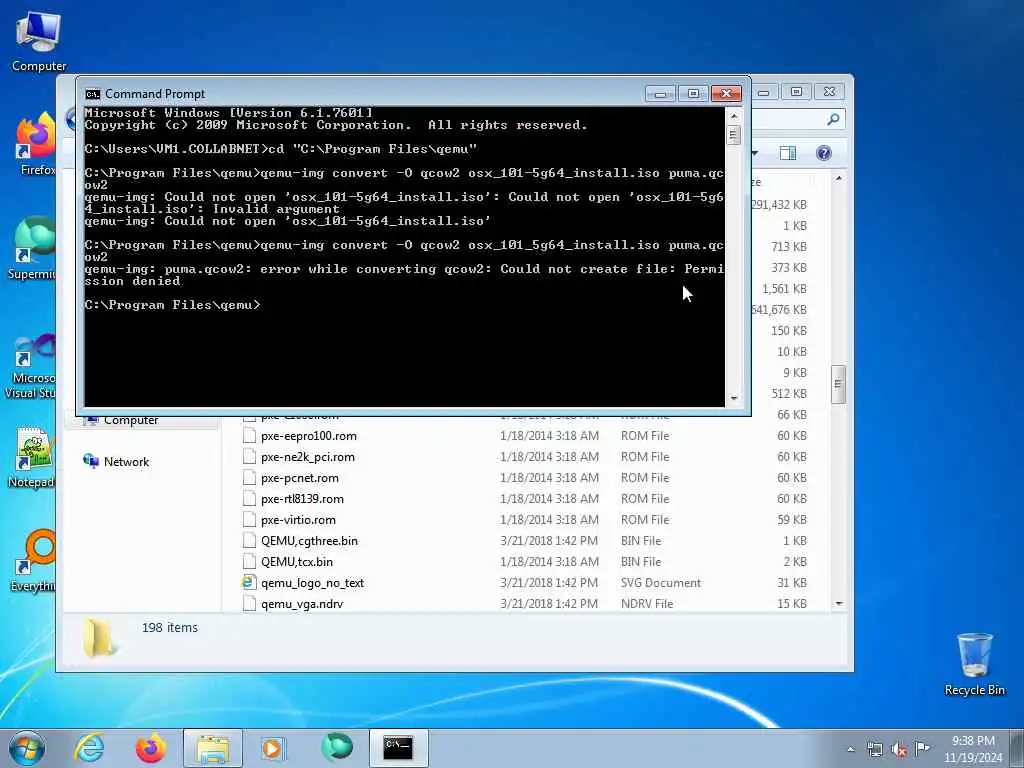
Task: Maximize the Explorer window behind
Action: tap(796, 92)
